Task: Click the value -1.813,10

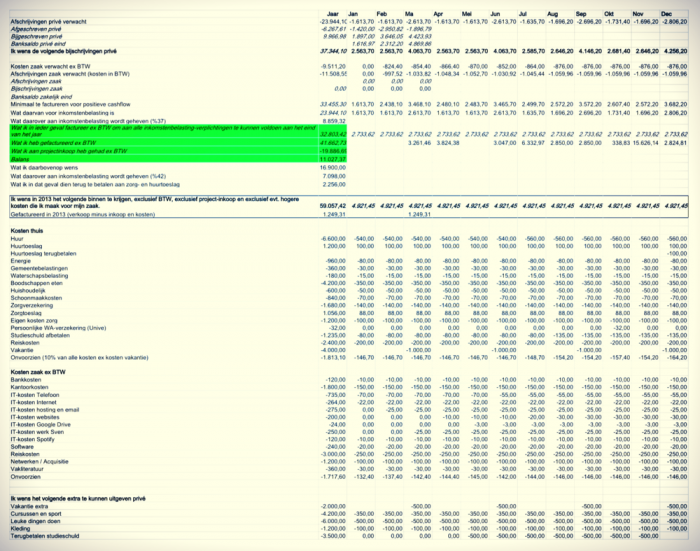Action: (334, 358)
